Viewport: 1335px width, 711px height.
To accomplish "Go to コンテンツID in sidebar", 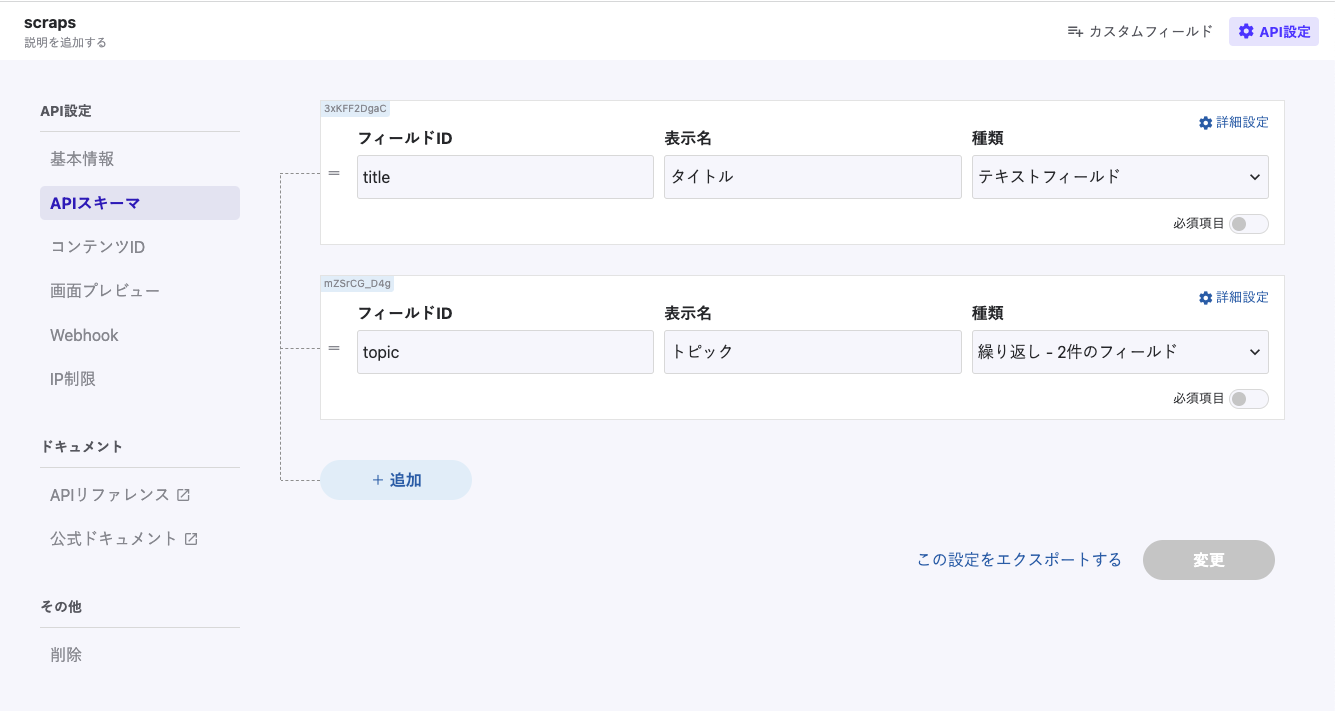I will 97,247.
